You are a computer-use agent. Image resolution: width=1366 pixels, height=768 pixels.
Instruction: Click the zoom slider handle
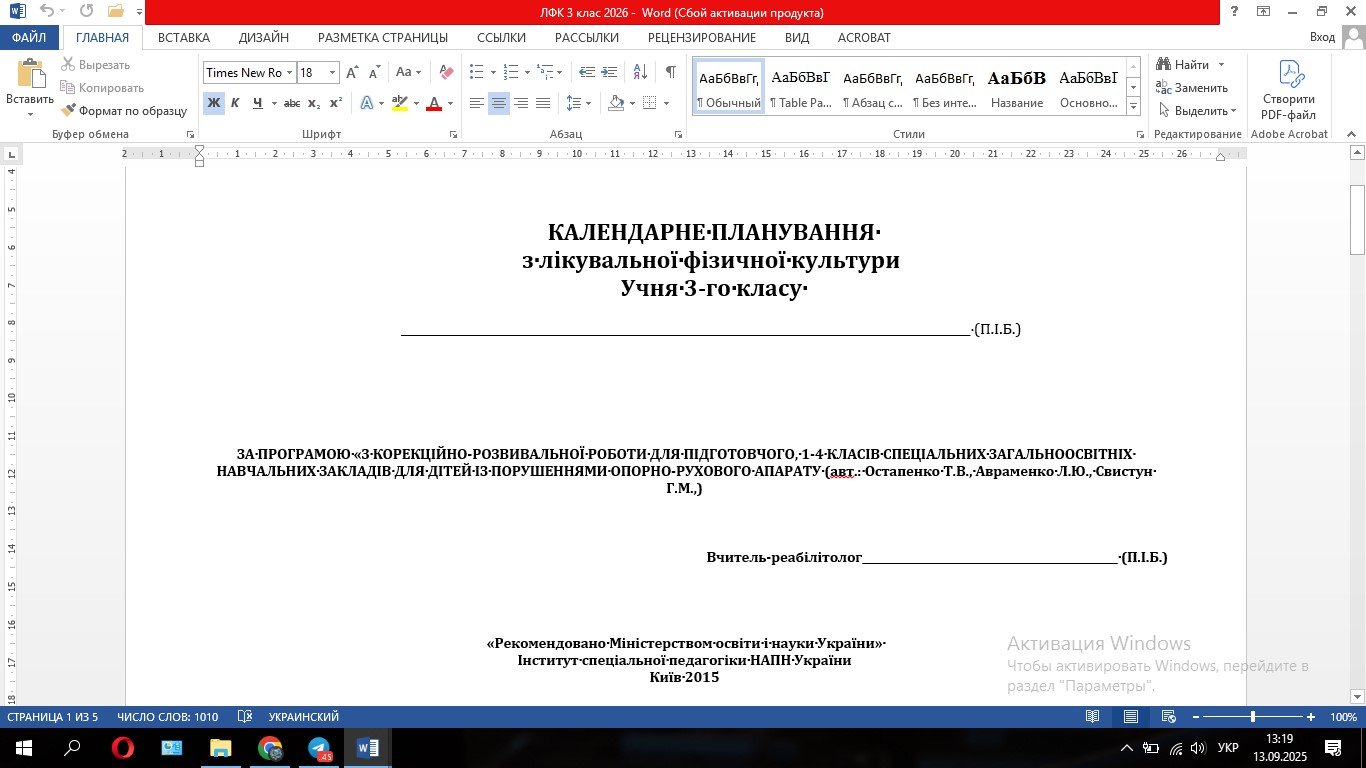1252,717
